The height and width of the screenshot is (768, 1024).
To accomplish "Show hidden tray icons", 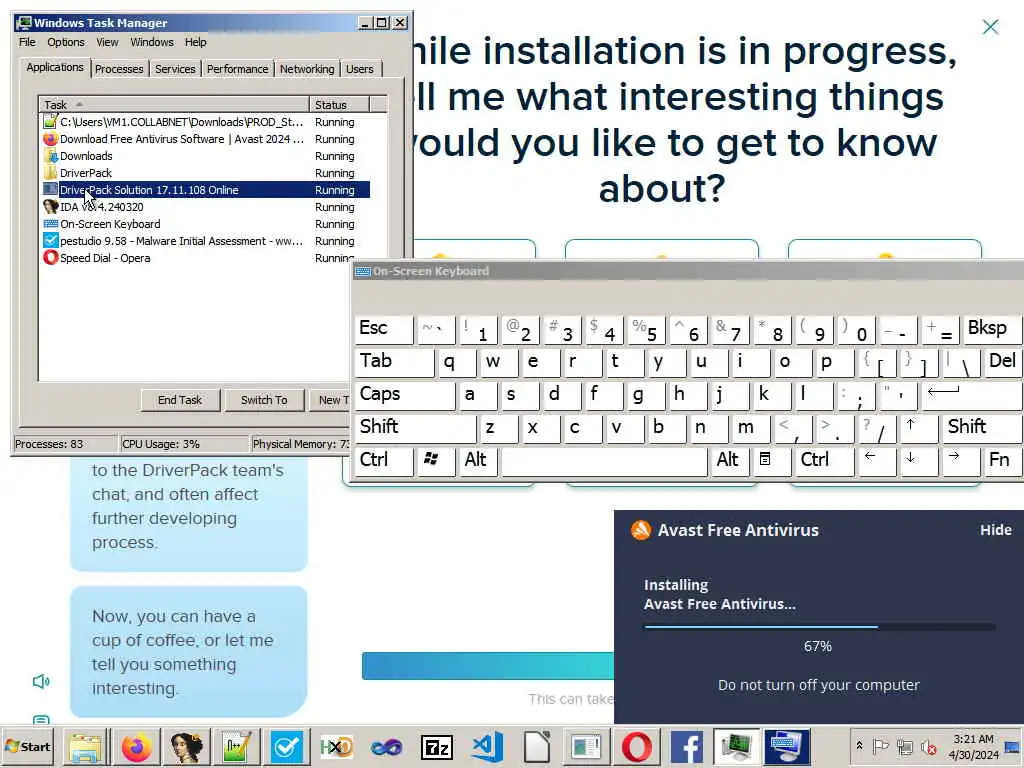I will pyautogui.click(x=859, y=746).
